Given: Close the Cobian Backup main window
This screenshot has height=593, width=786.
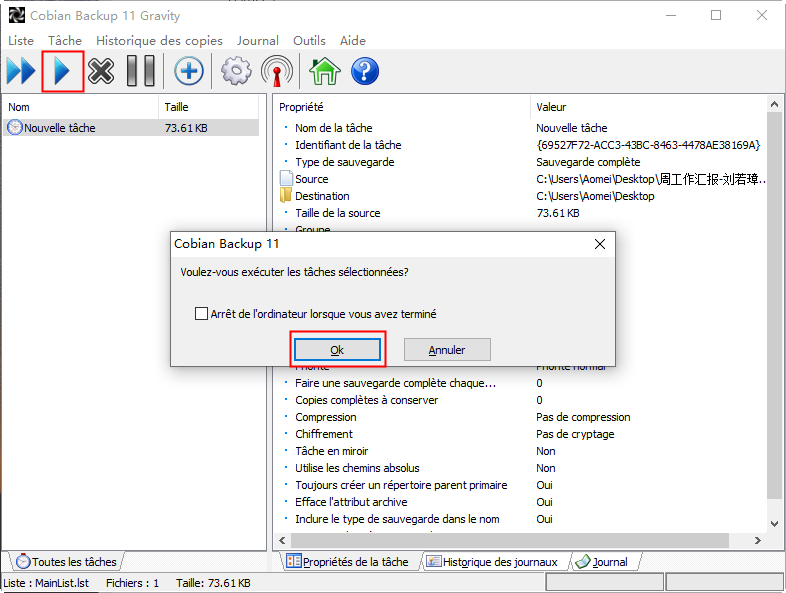Looking at the screenshot, I should pyautogui.click(x=761, y=16).
